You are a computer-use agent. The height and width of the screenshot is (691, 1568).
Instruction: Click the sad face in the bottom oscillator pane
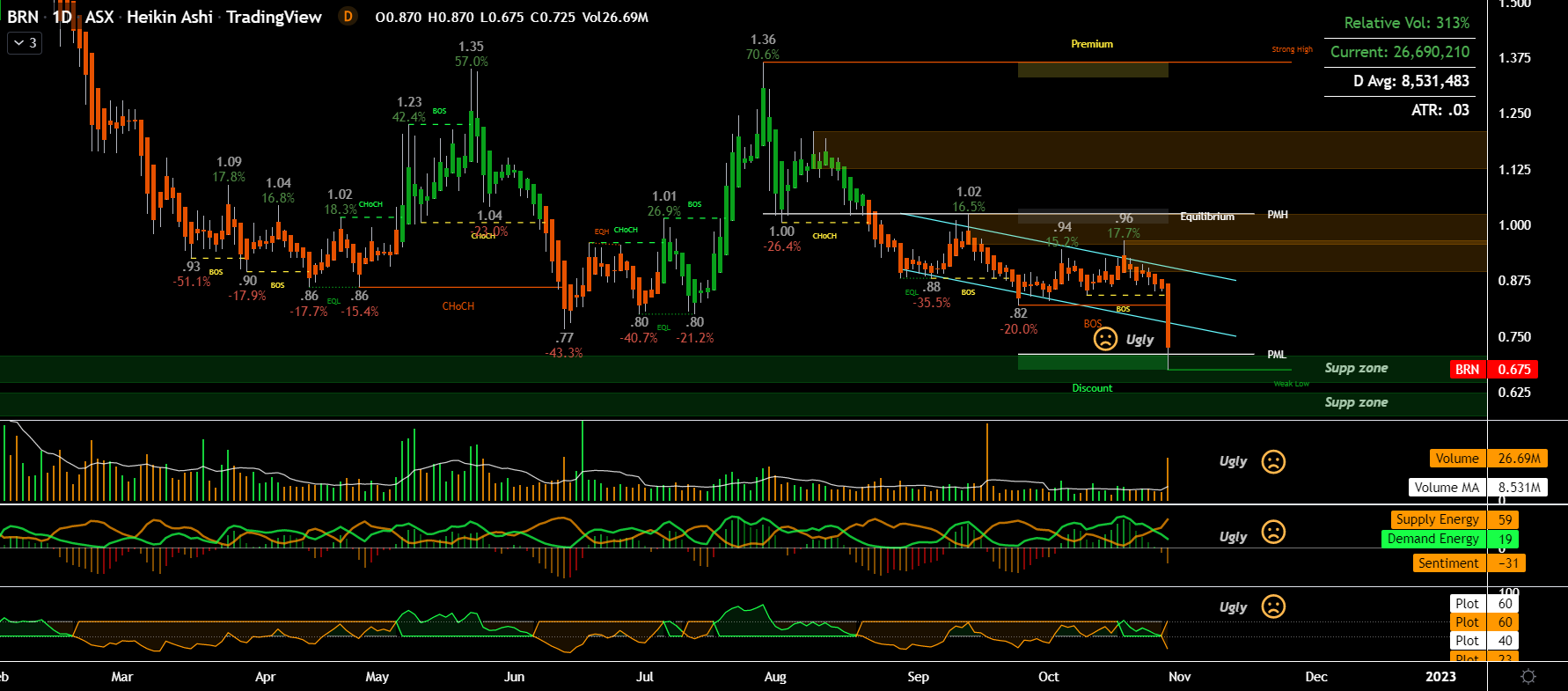(x=1273, y=606)
